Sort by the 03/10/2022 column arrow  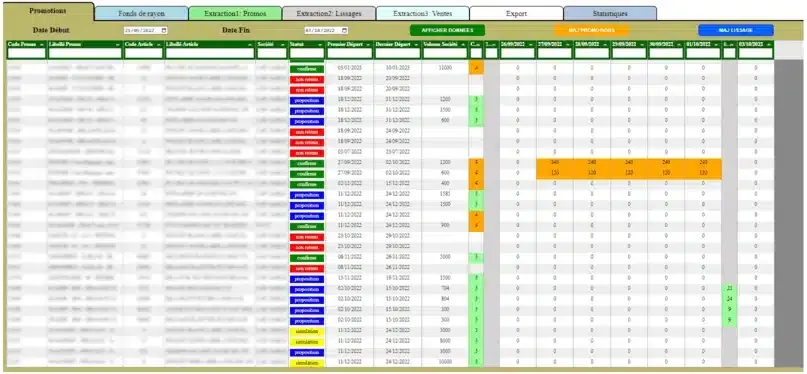coord(769,45)
